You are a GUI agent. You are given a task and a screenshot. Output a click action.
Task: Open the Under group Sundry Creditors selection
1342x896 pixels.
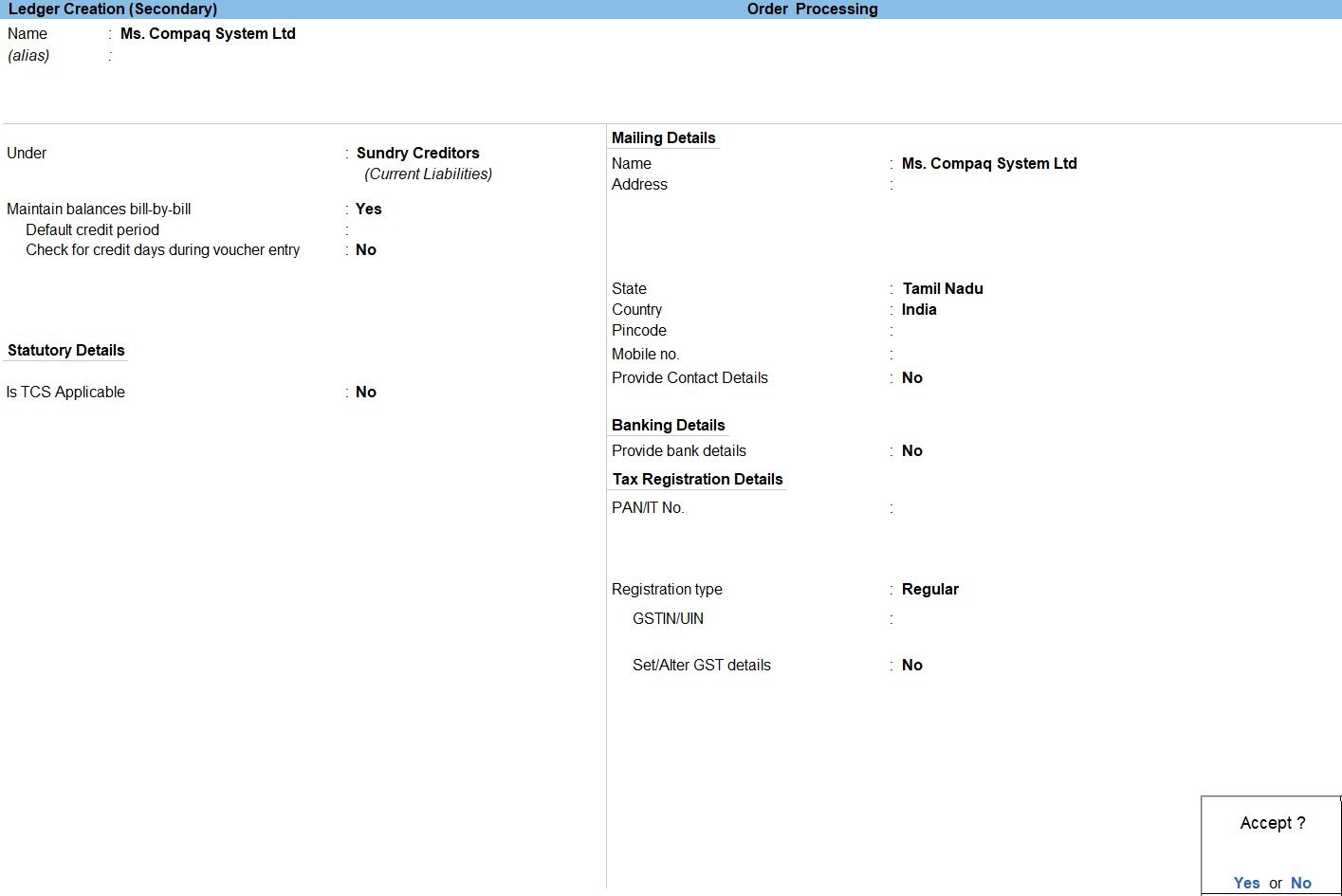(x=417, y=154)
